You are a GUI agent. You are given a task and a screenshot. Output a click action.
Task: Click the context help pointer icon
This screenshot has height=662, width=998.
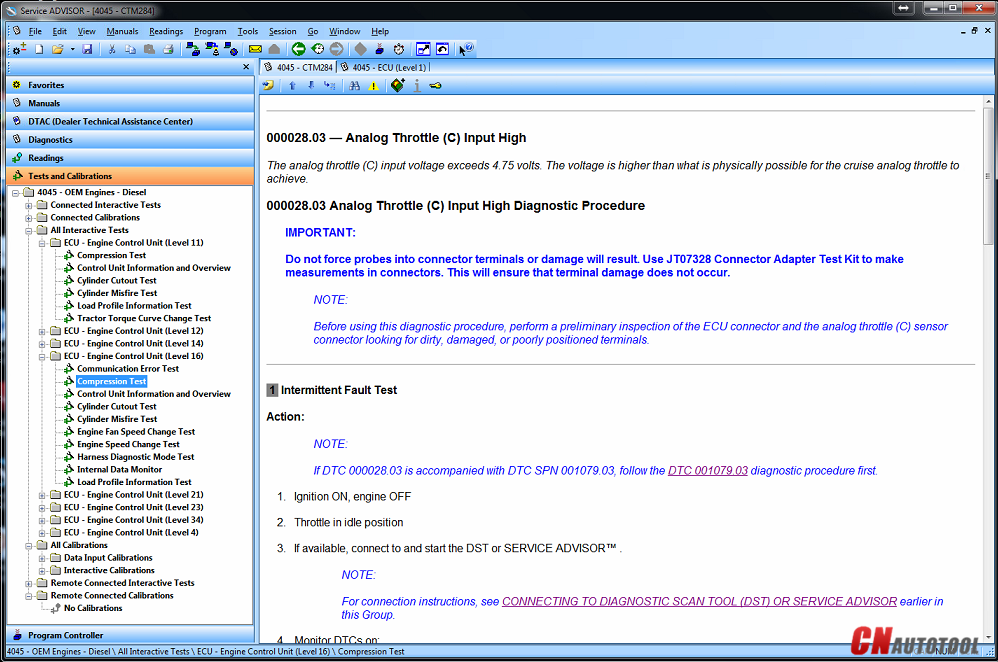467,49
